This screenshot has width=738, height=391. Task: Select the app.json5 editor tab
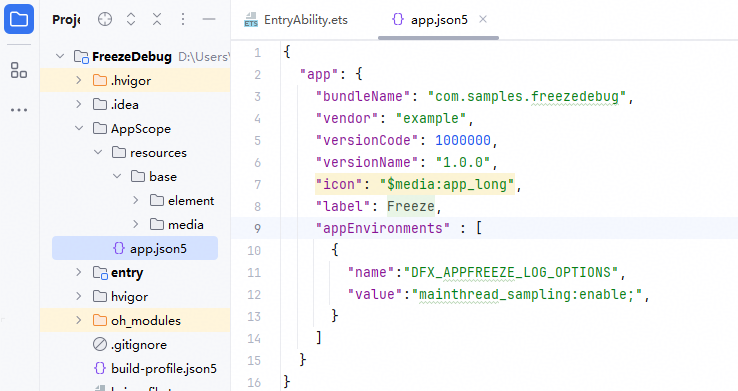pos(438,20)
